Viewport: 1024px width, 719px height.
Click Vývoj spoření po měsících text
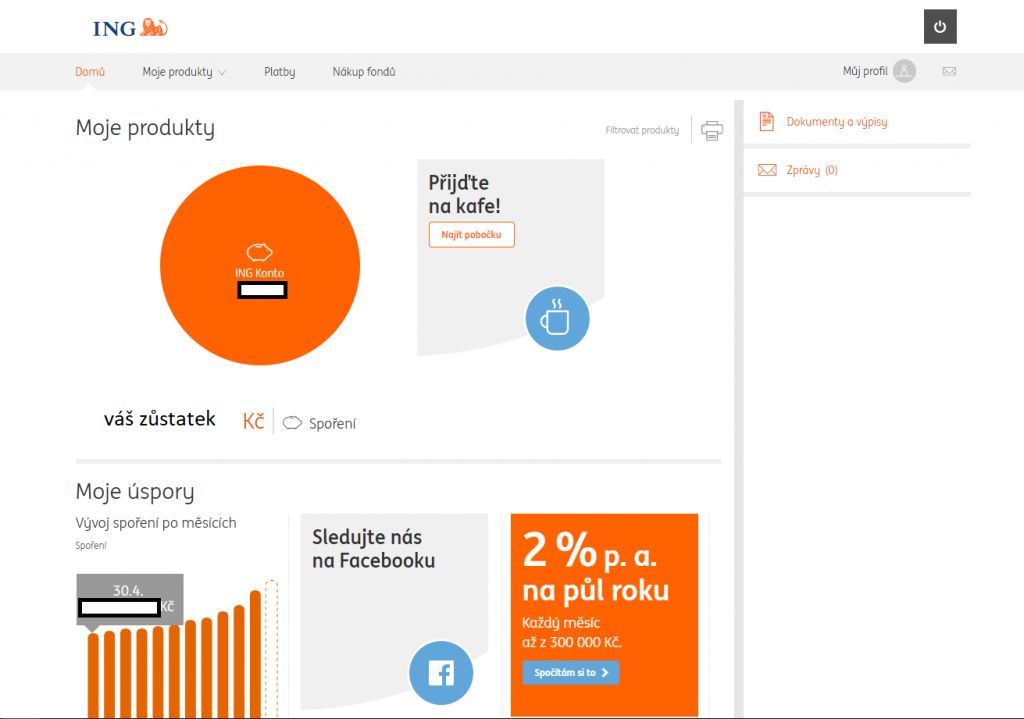[155, 523]
